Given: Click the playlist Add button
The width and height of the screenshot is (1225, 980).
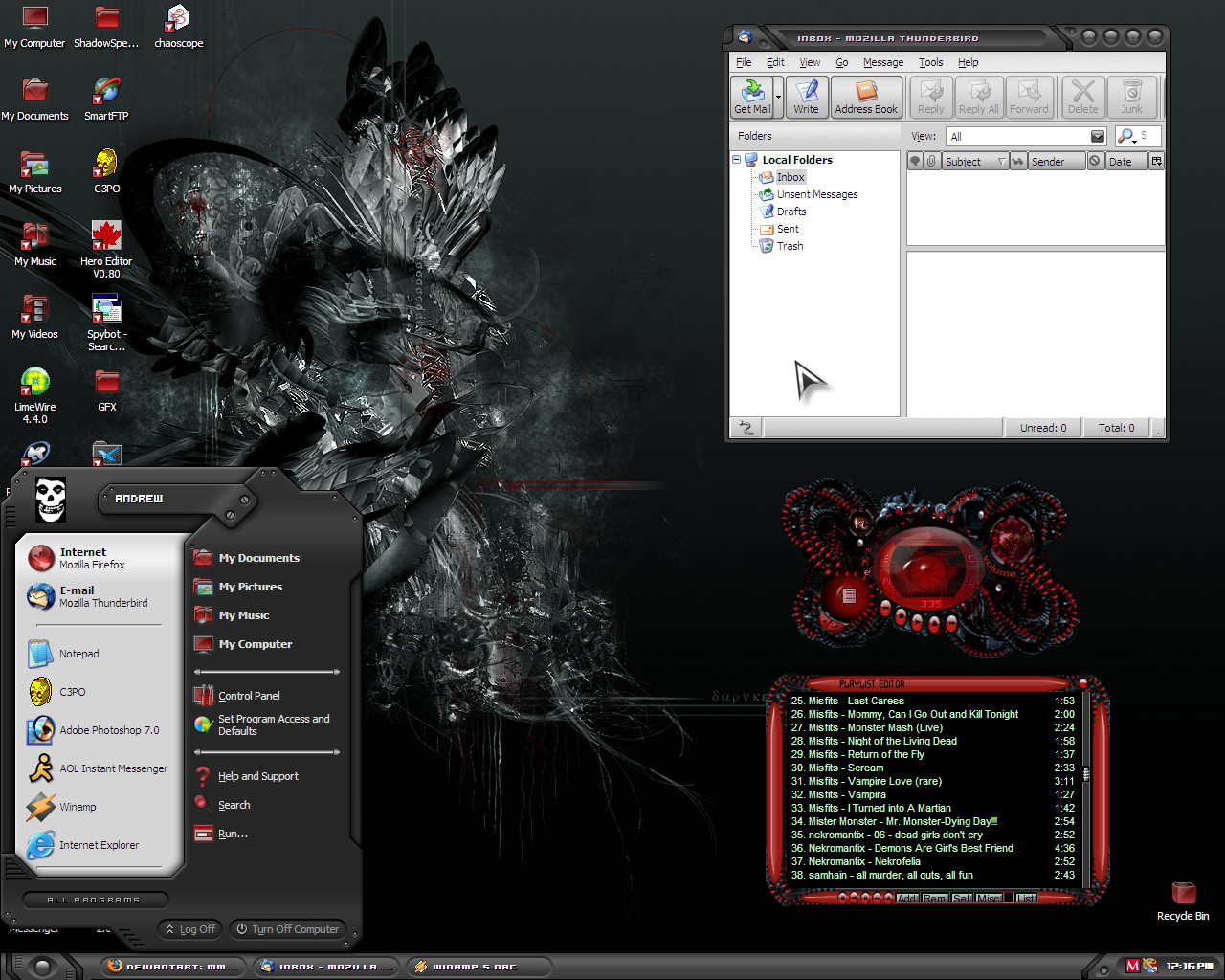Looking at the screenshot, I should point(907,898).
